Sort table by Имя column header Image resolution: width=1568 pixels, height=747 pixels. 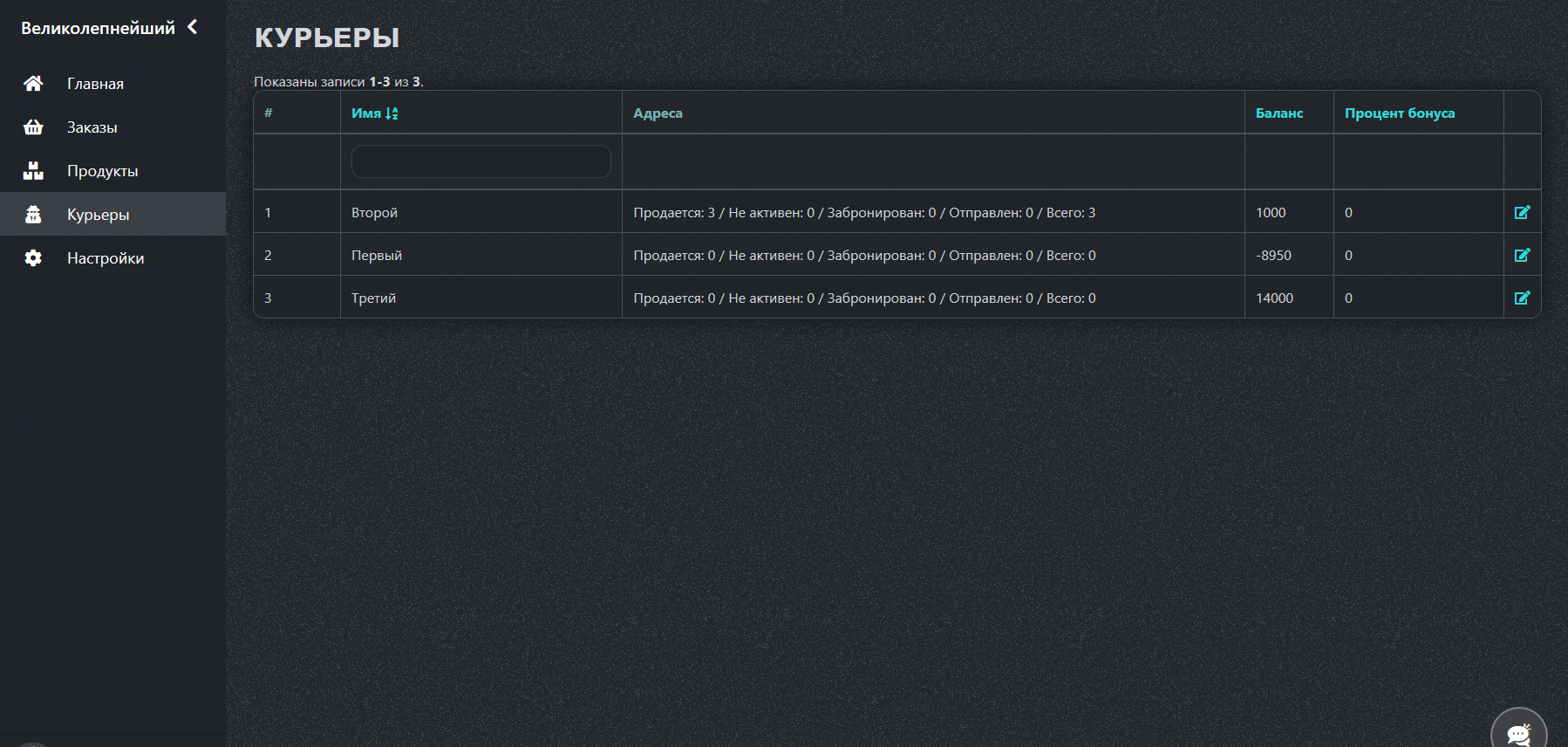[366, 113]
